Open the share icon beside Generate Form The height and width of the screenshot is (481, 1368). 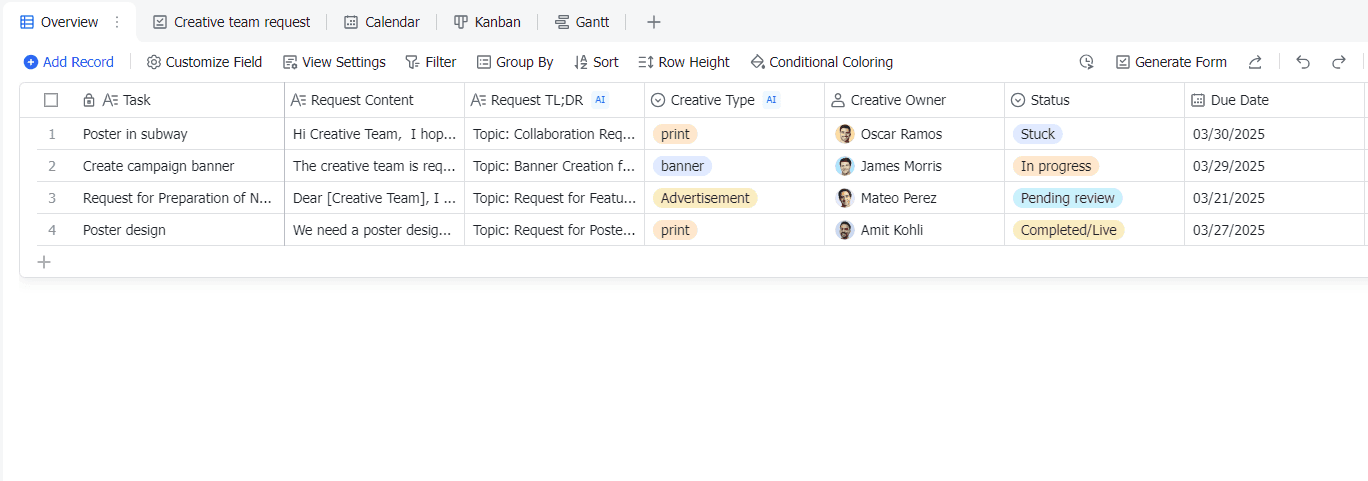1255,62
